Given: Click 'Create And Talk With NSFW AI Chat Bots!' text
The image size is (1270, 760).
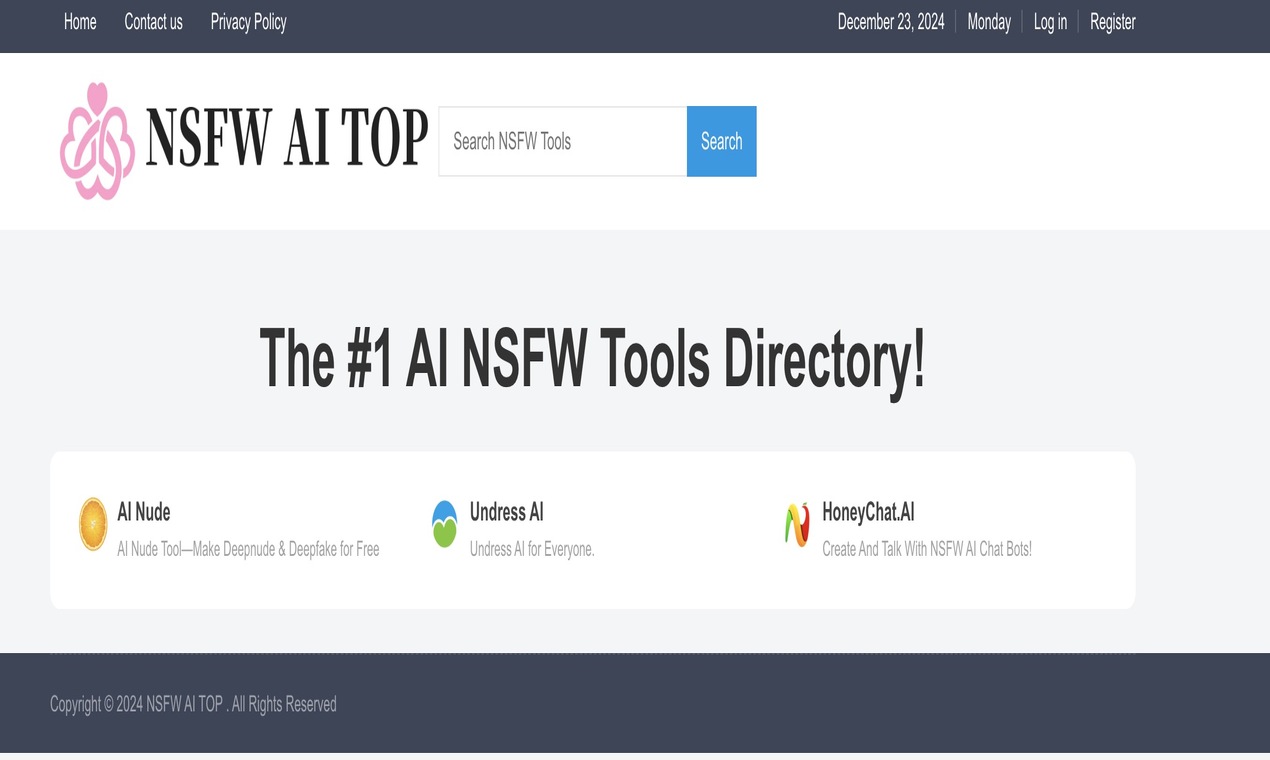Looking at the screenshot, I should (x=927, y=549).
